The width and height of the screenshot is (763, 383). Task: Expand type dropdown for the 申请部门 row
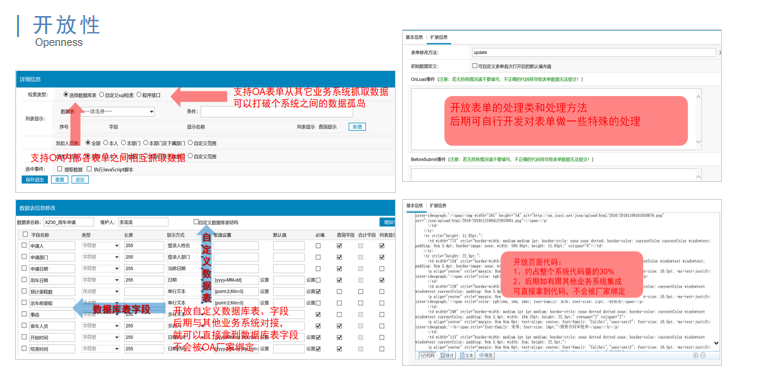pyautogui.click(x=100, y=257)
